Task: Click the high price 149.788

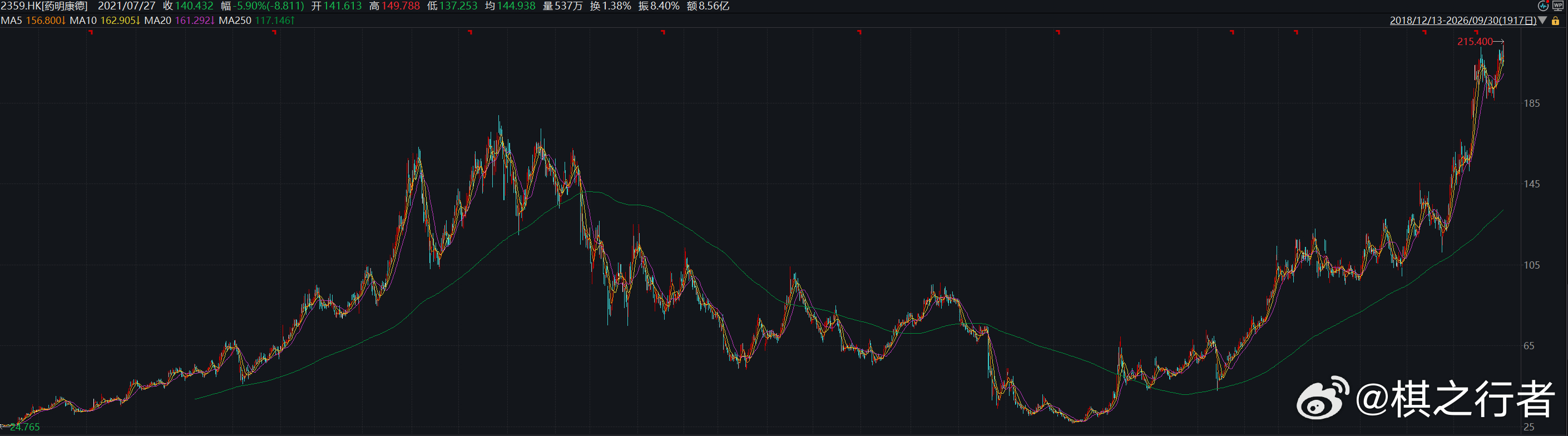Action: point(400,6)
